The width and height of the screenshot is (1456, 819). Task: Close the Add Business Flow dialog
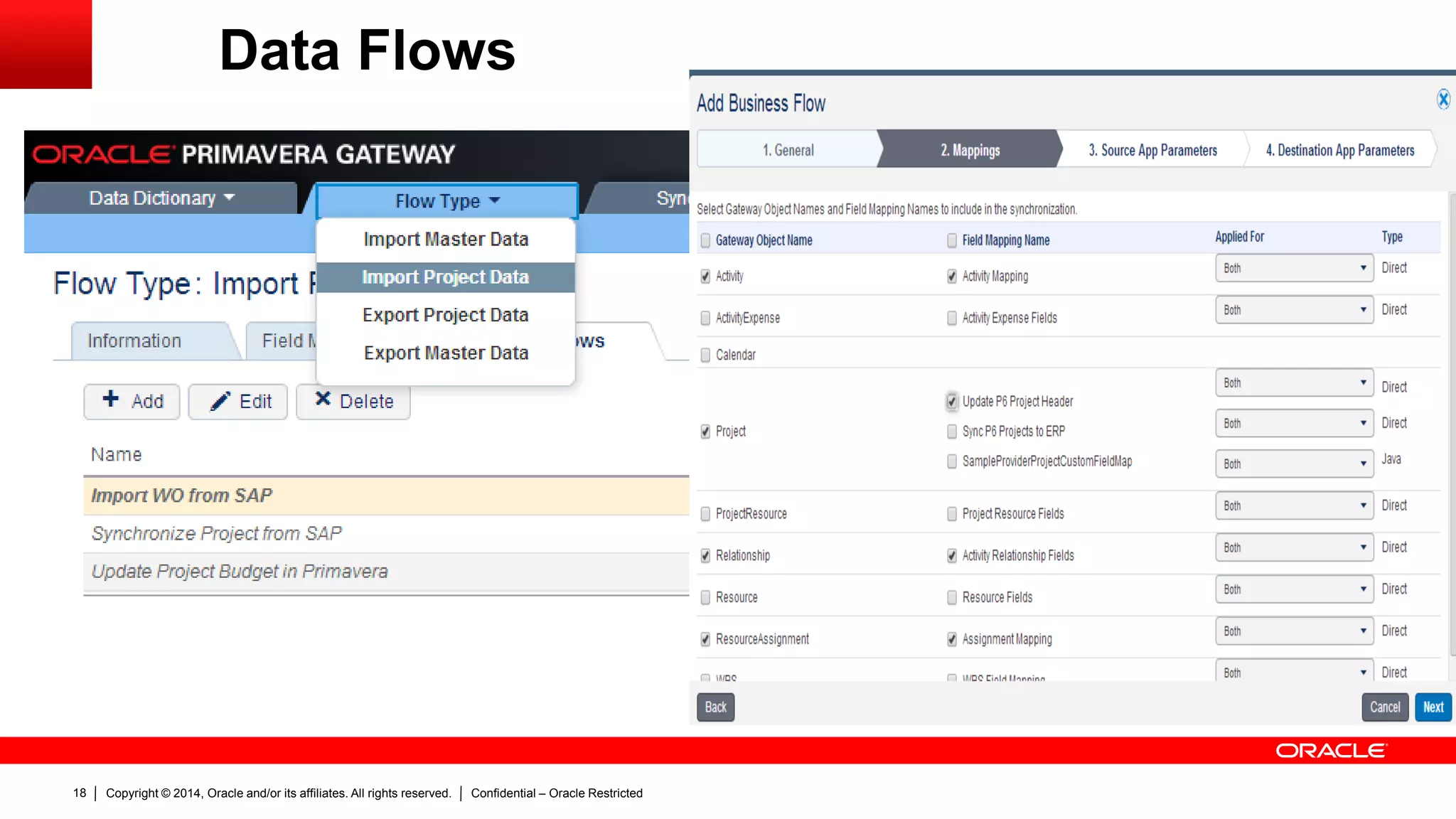click(x=1442, y=100)
